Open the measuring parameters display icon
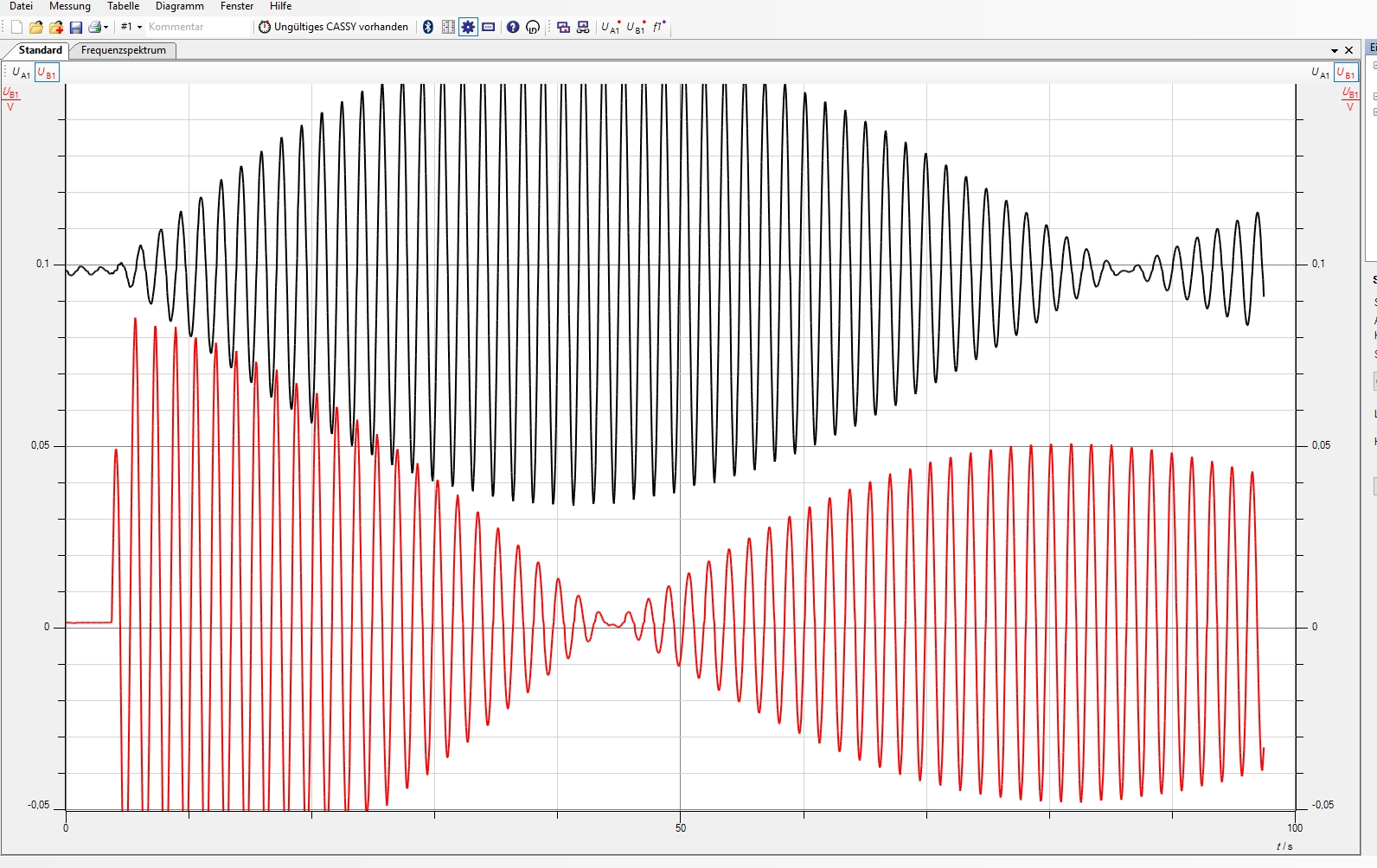This screenshot has height=868, width=1377. (489, 27)
